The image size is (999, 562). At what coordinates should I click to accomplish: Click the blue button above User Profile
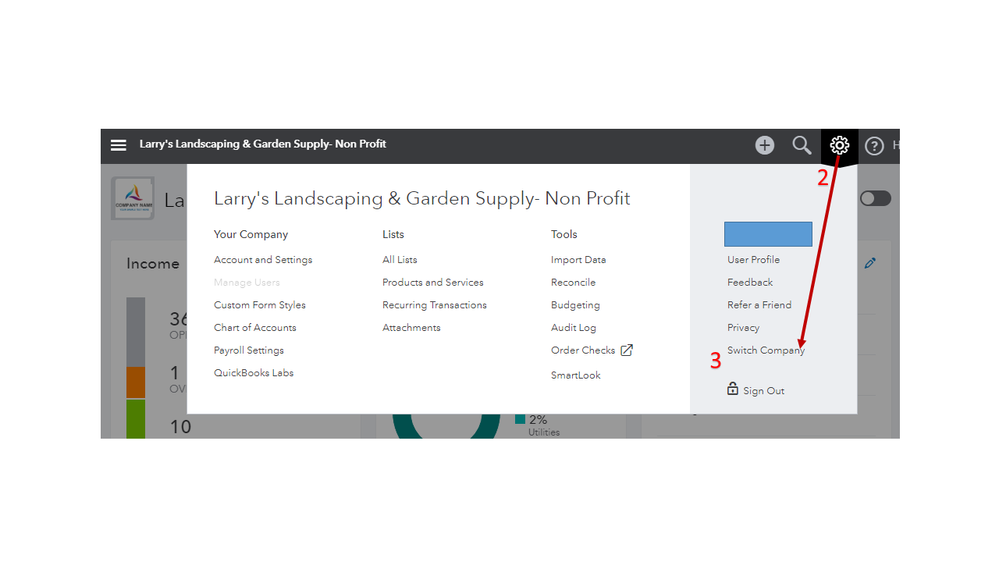coord(768,234)
